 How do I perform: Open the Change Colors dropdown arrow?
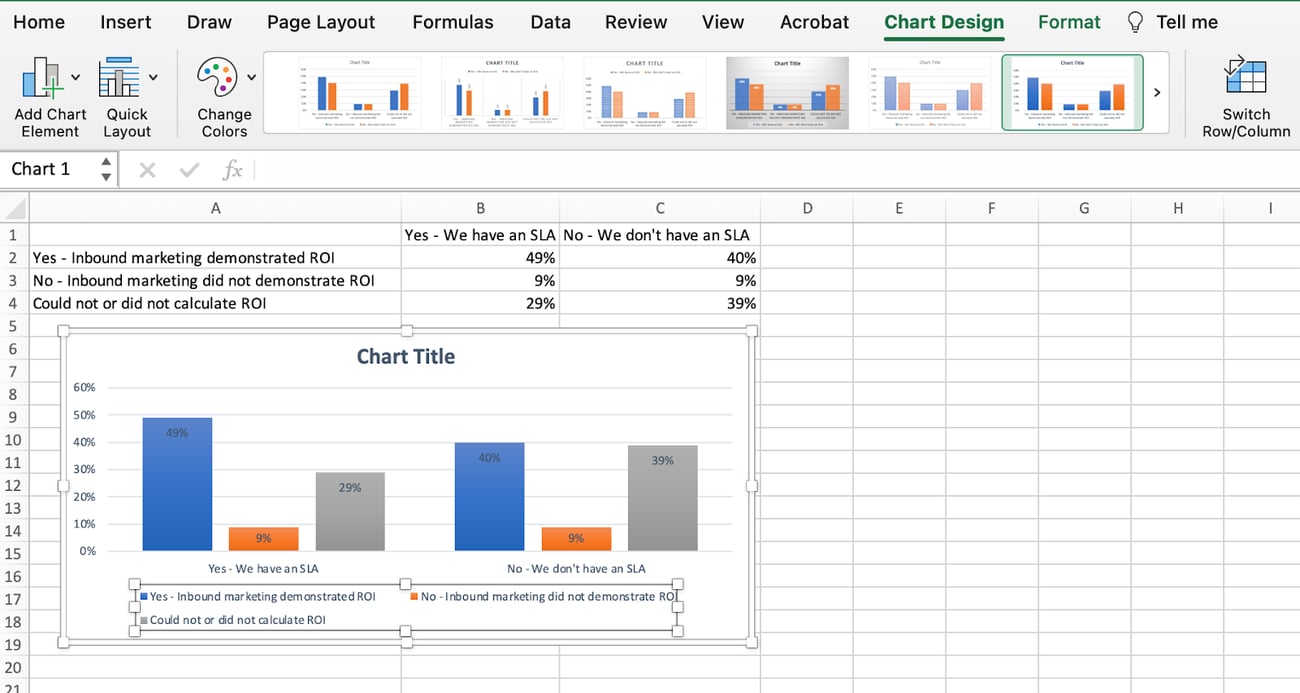251,75
